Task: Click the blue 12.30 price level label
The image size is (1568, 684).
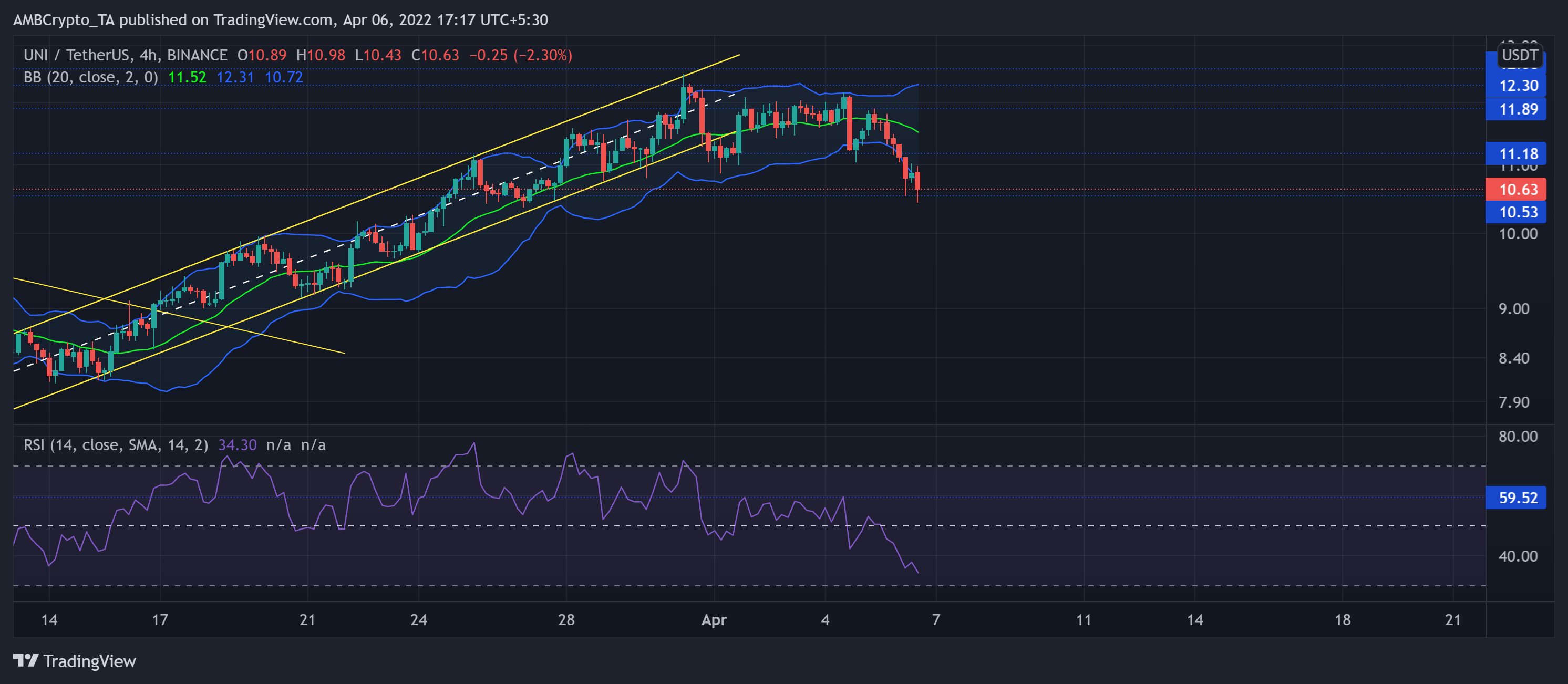Action: [1518, 86]
